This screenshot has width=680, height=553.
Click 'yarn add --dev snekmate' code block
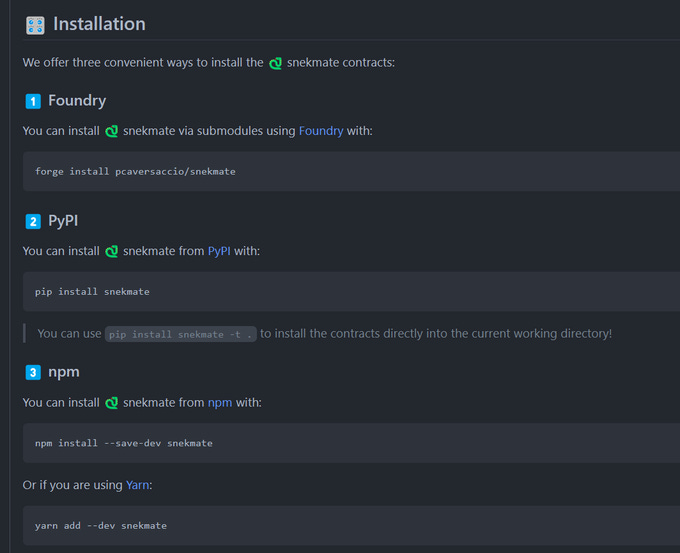pos(351,525)
